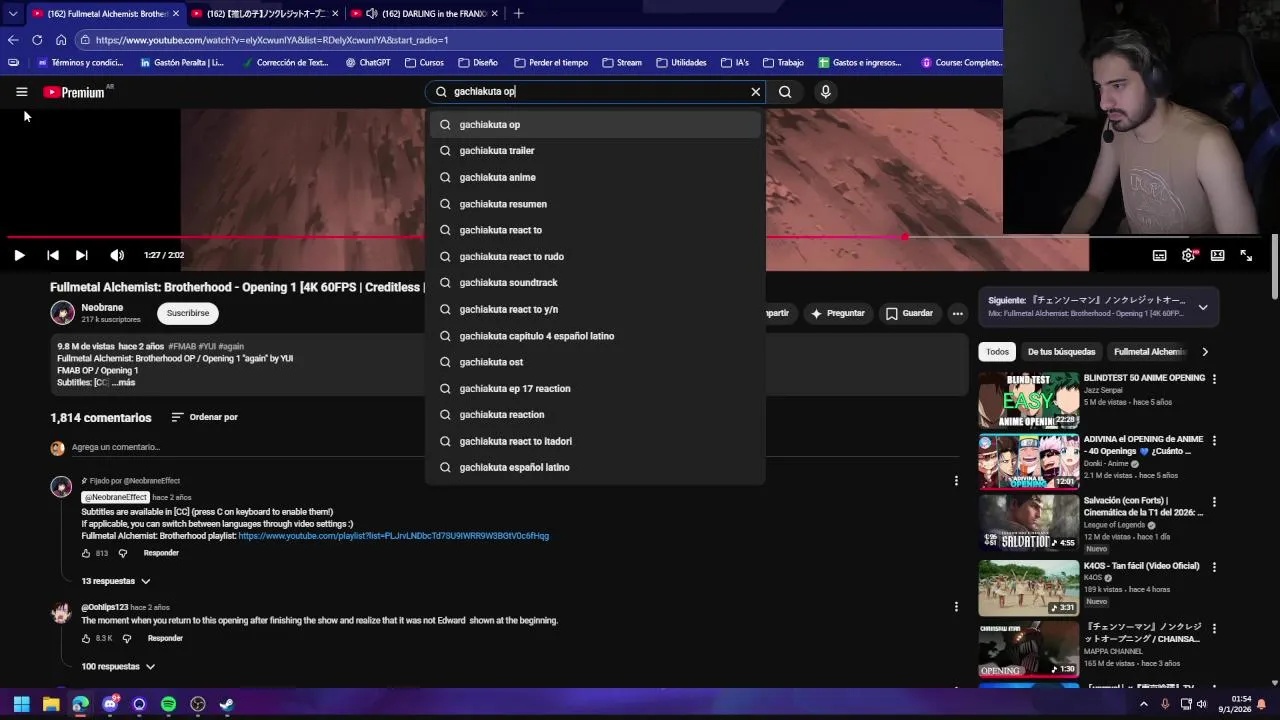
Task: Skip to the next video
Action: (x=82, y=255)
